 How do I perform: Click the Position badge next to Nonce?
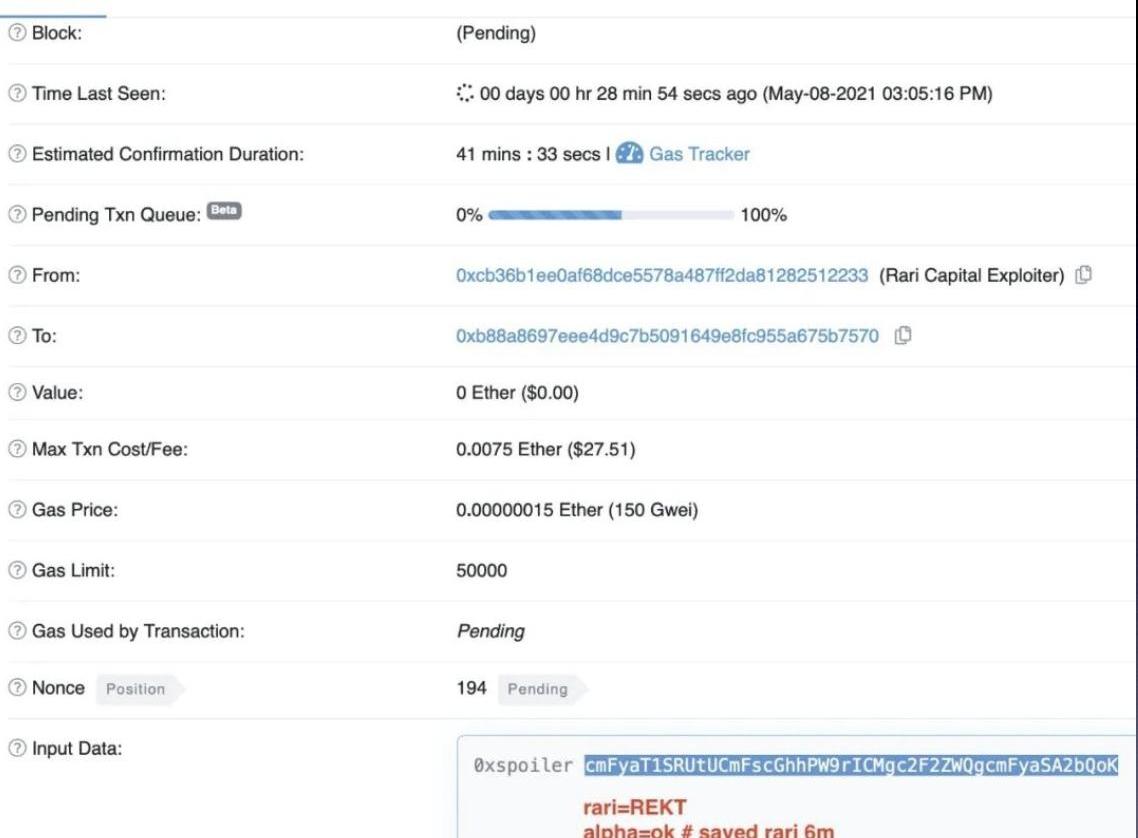pos(138,689)
